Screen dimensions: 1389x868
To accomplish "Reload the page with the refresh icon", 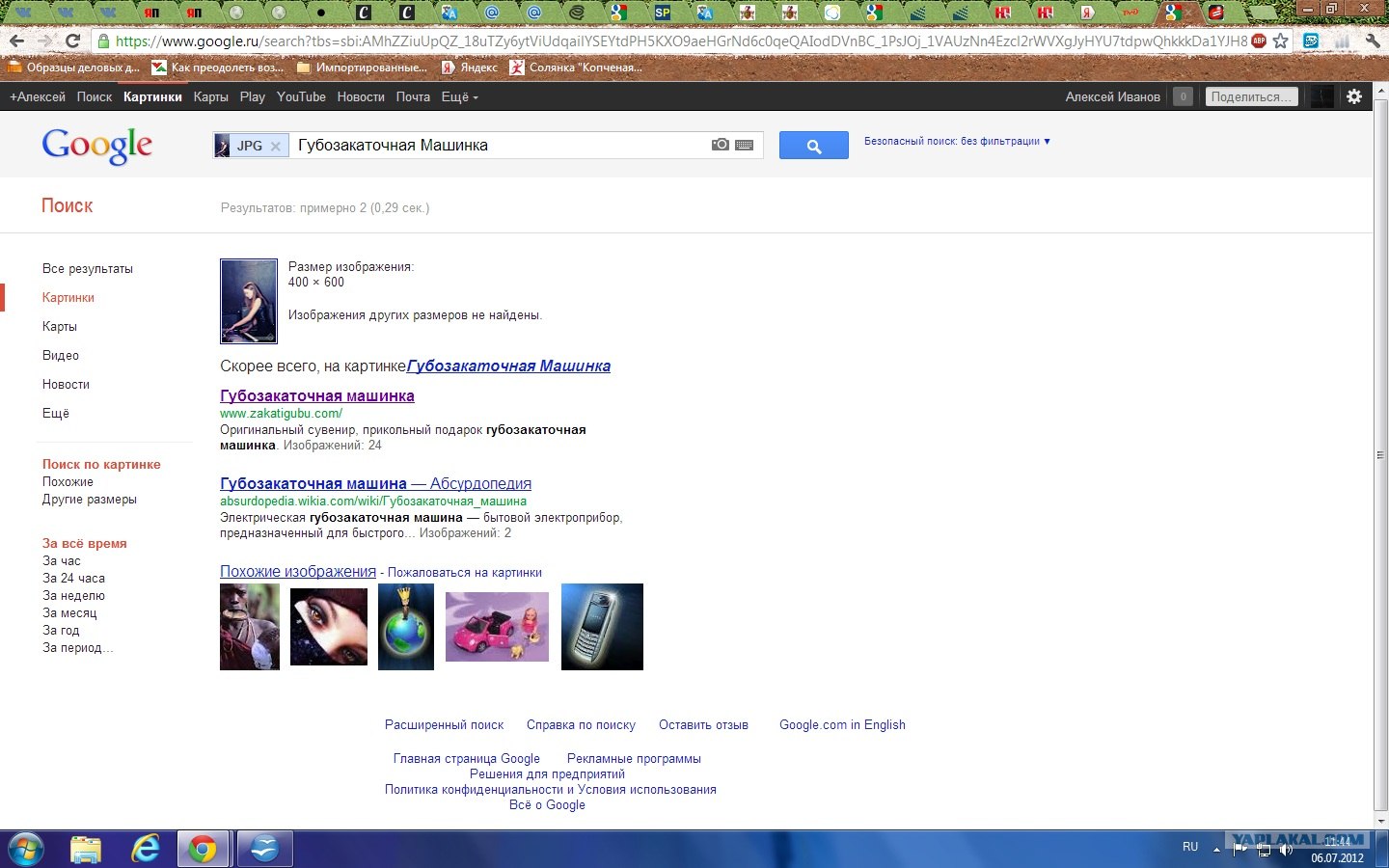I will (x=72, y=41).
